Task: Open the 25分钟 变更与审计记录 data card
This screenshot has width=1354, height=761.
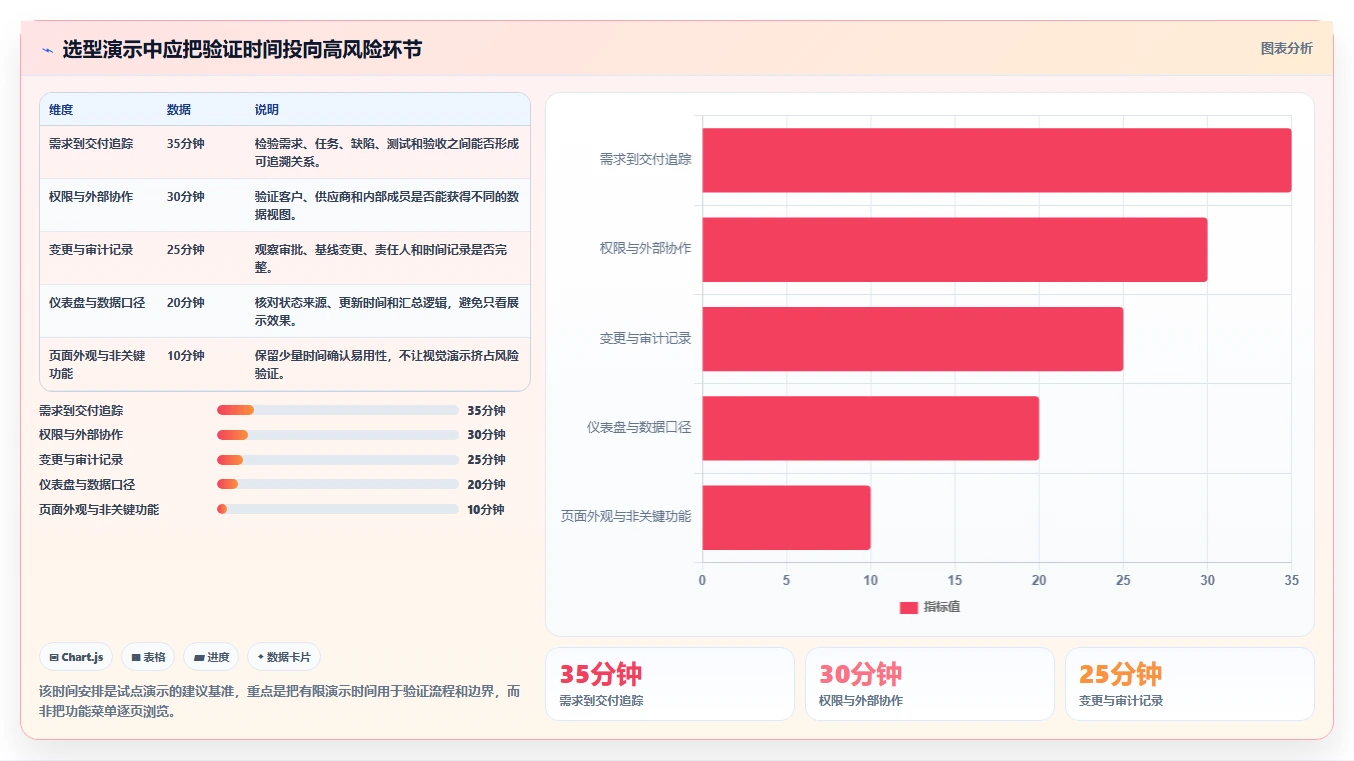Action: point(1189,684)
